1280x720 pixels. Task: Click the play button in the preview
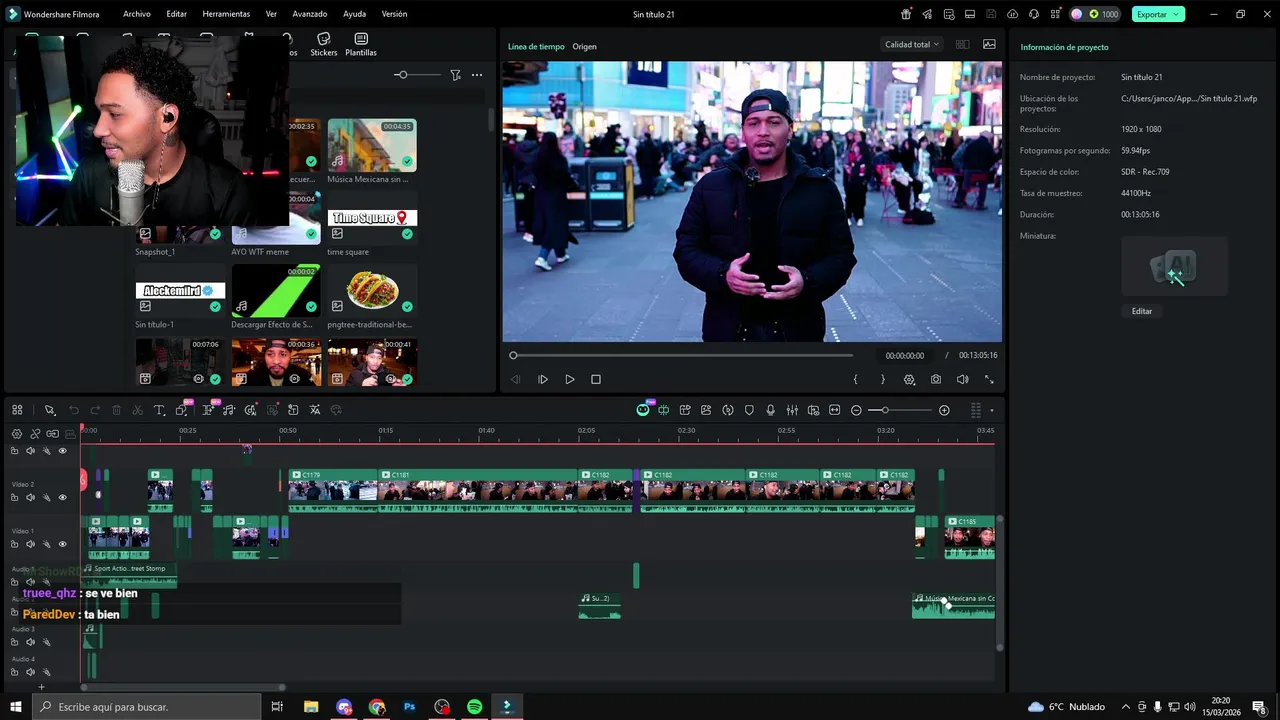pos(570,379)
